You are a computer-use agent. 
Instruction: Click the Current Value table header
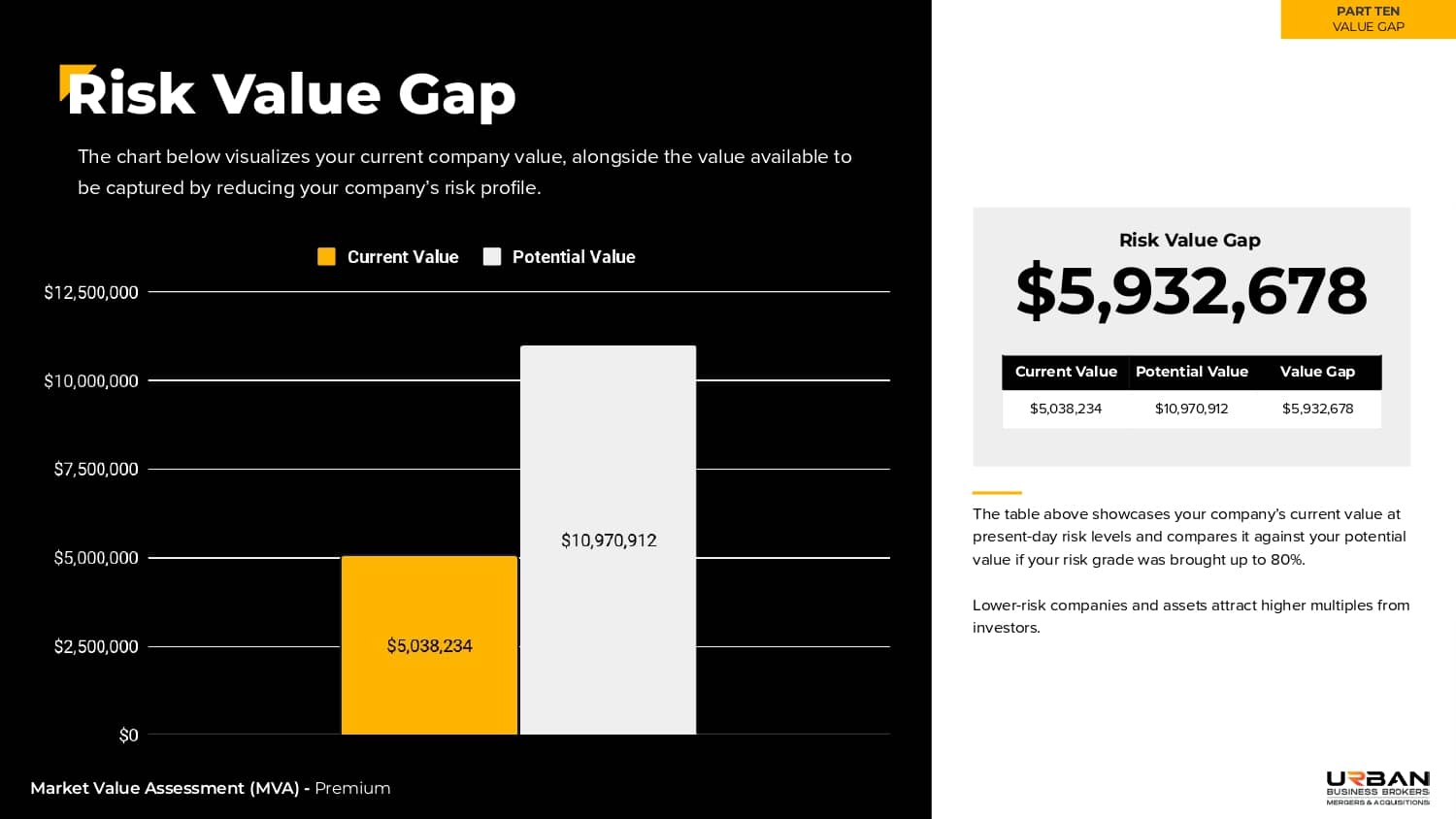point(1066,372)
